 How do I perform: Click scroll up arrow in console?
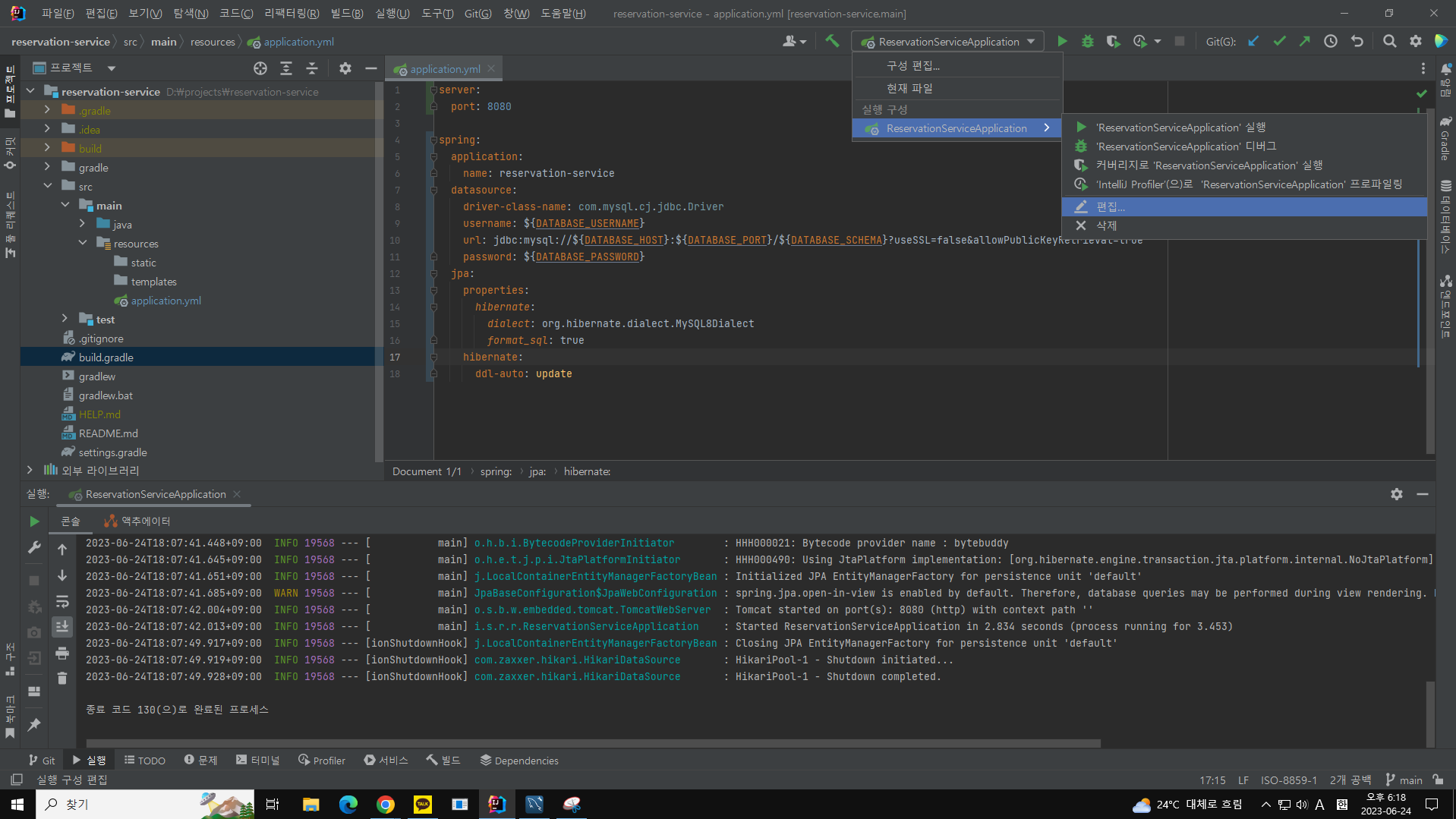click(62, 549)
